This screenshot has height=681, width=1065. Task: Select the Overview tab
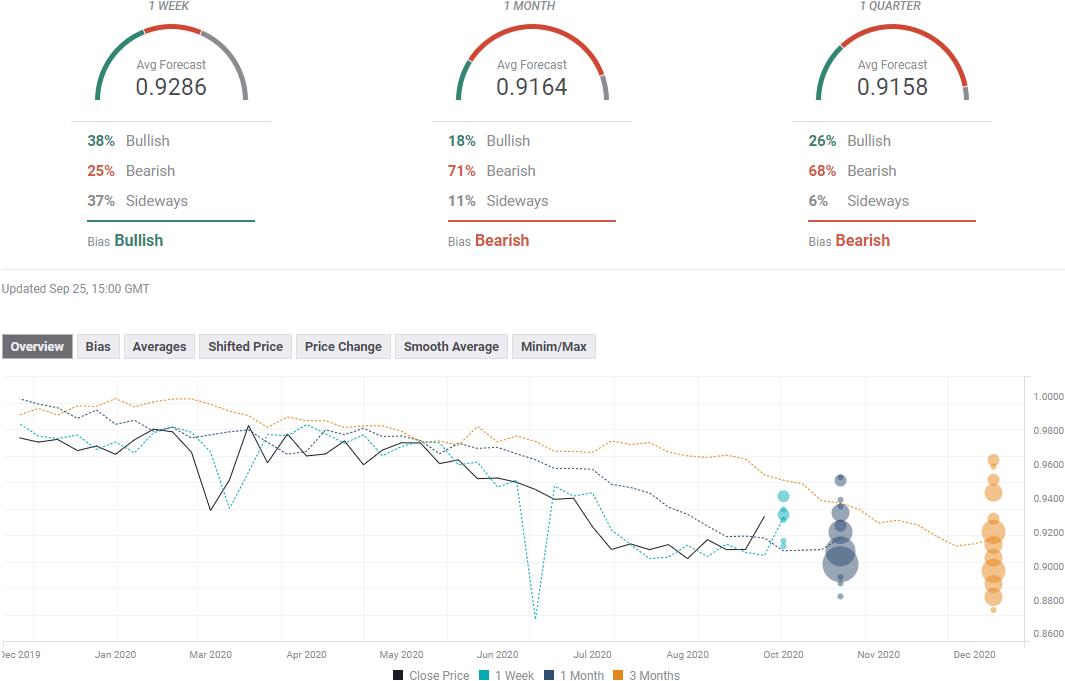click(x=37, y=346)
